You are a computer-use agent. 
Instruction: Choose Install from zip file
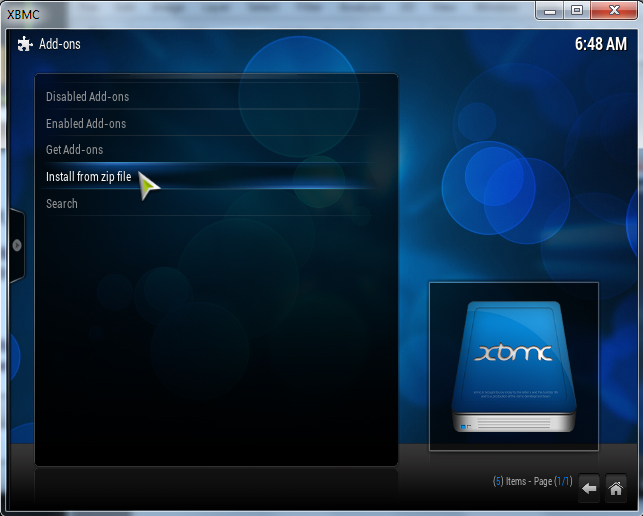[207, 177]
